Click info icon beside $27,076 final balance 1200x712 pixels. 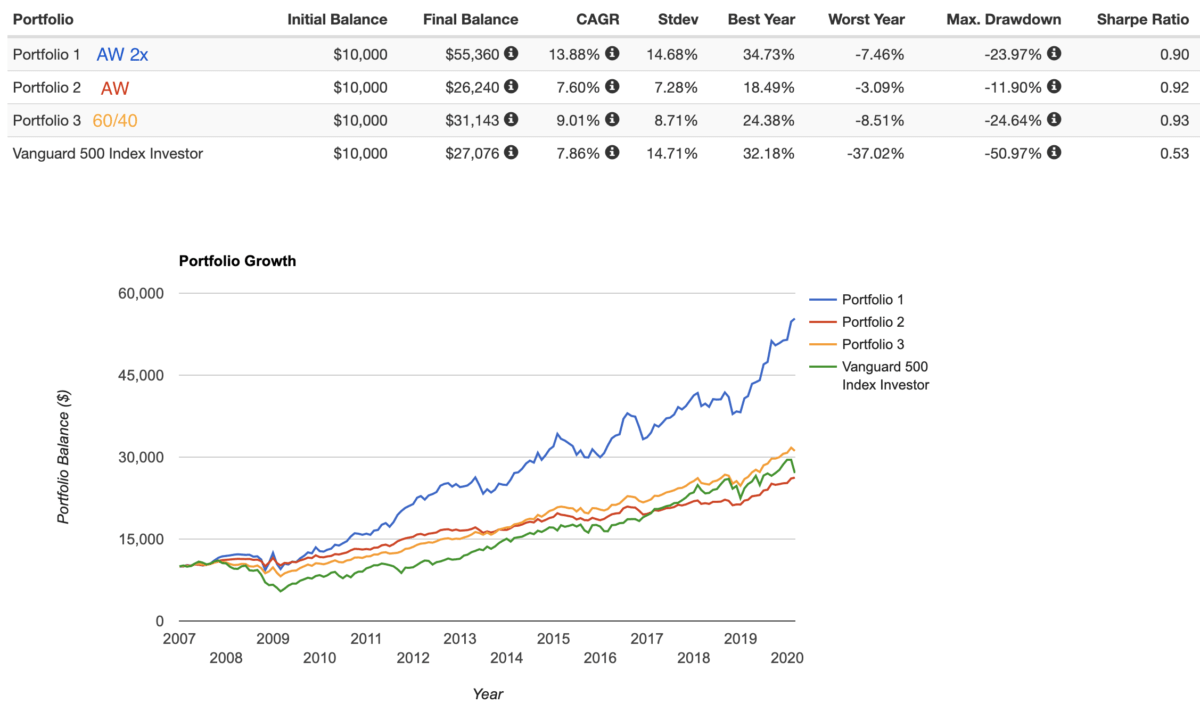click(512, 153)
